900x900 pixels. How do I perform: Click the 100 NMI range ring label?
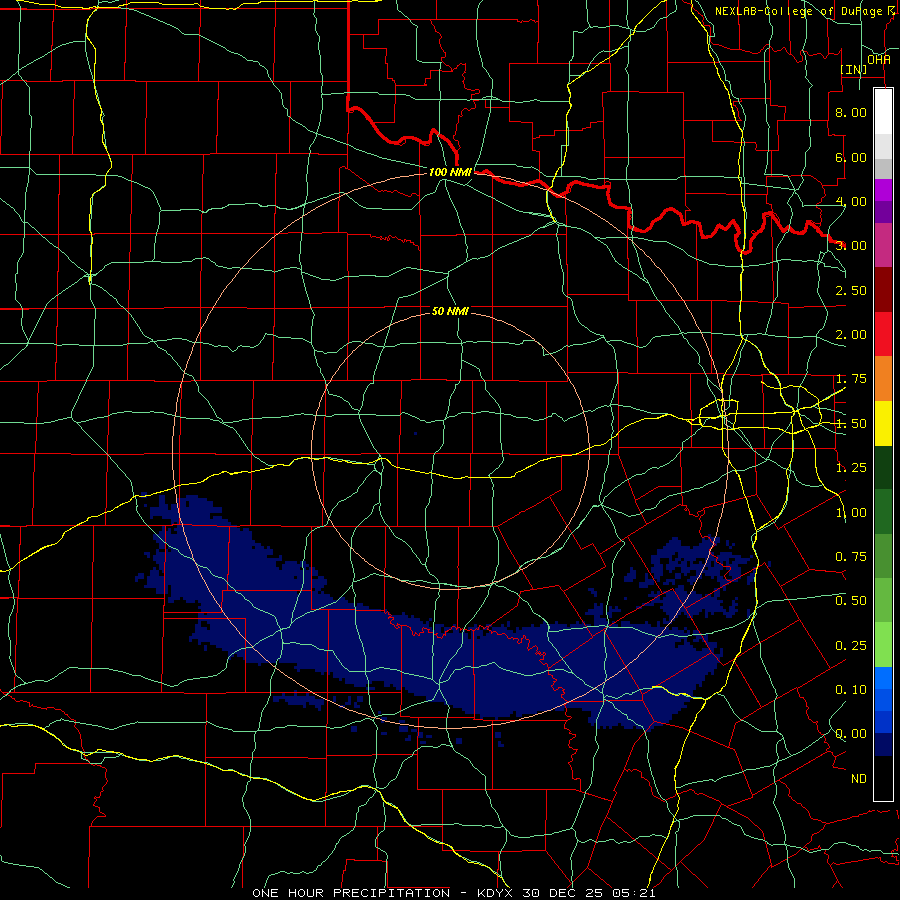[x=451, y=172]
